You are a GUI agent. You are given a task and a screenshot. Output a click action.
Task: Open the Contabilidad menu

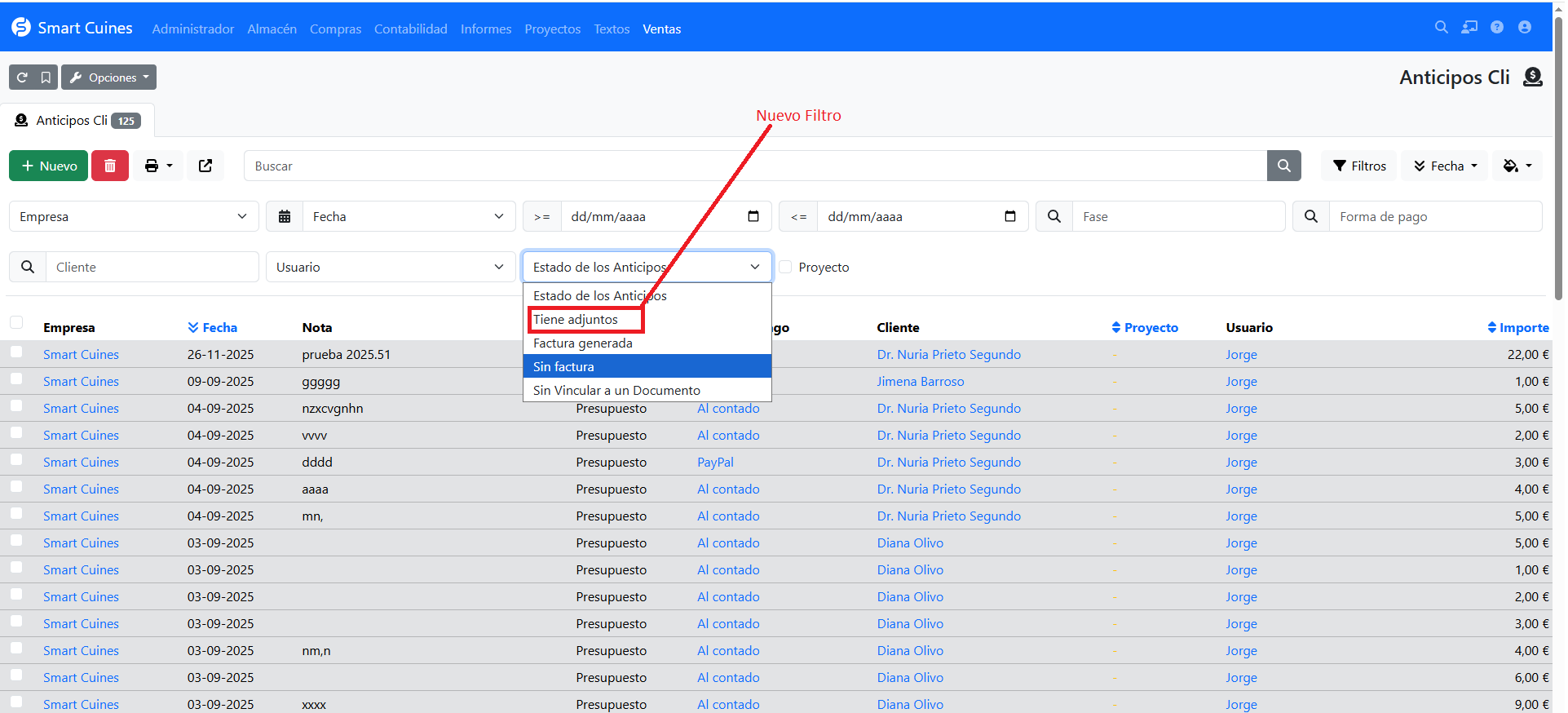410,29
